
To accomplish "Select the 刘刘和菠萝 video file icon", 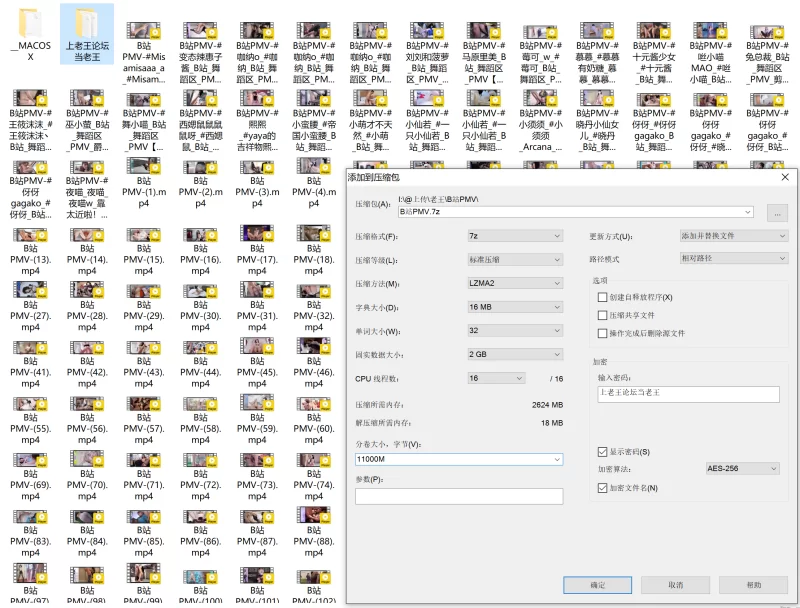I will point(427,31).
